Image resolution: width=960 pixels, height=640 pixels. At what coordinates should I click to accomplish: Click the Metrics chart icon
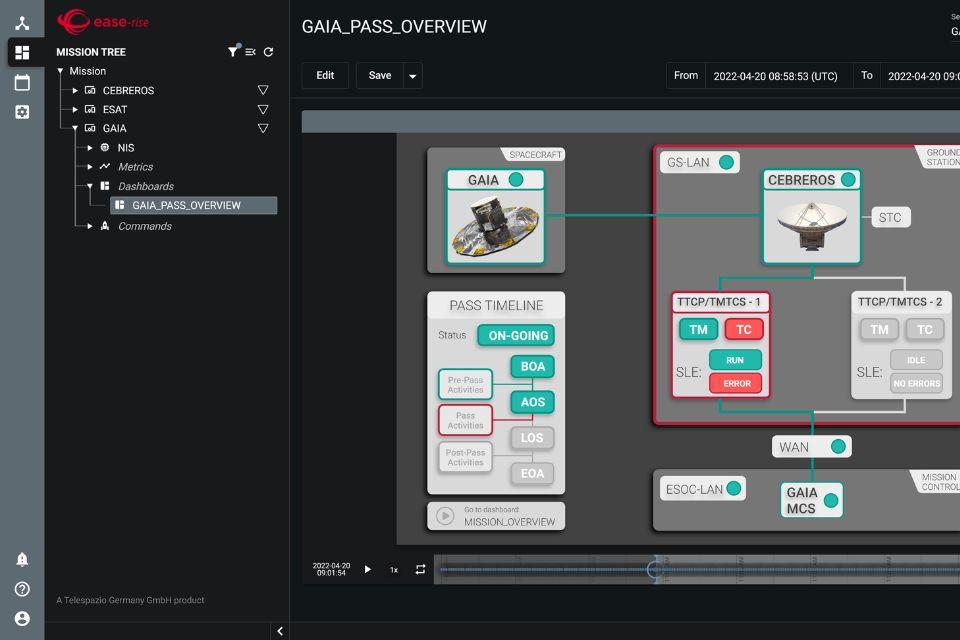click(105, 167)
